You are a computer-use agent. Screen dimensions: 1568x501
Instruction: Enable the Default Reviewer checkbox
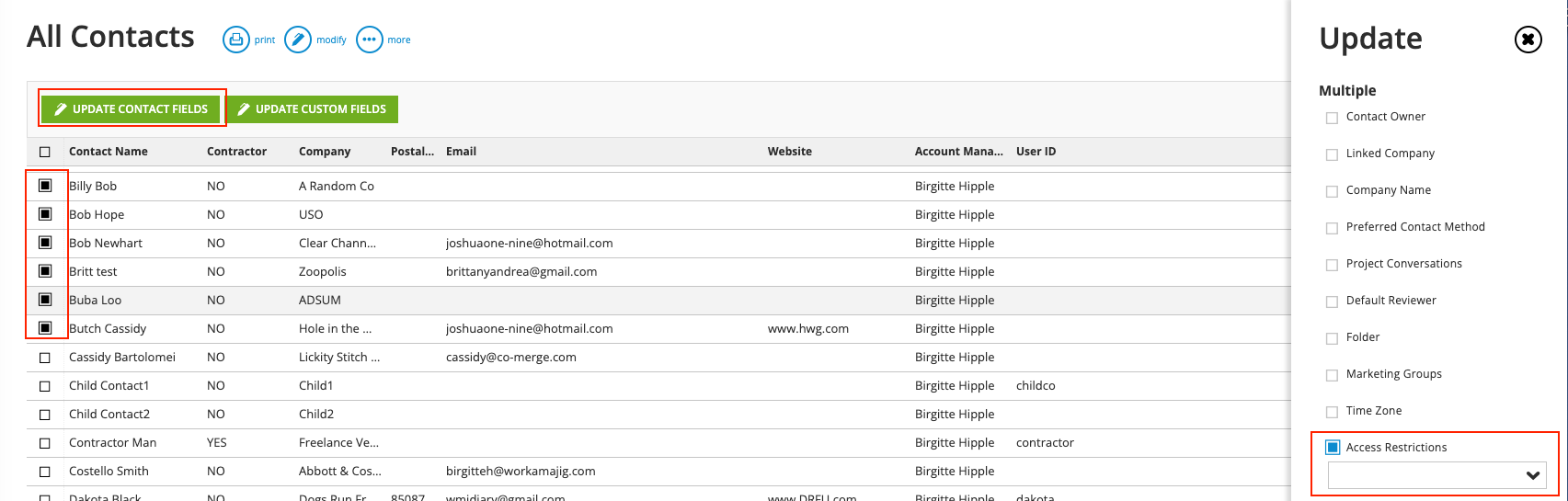pos(1332,302)
